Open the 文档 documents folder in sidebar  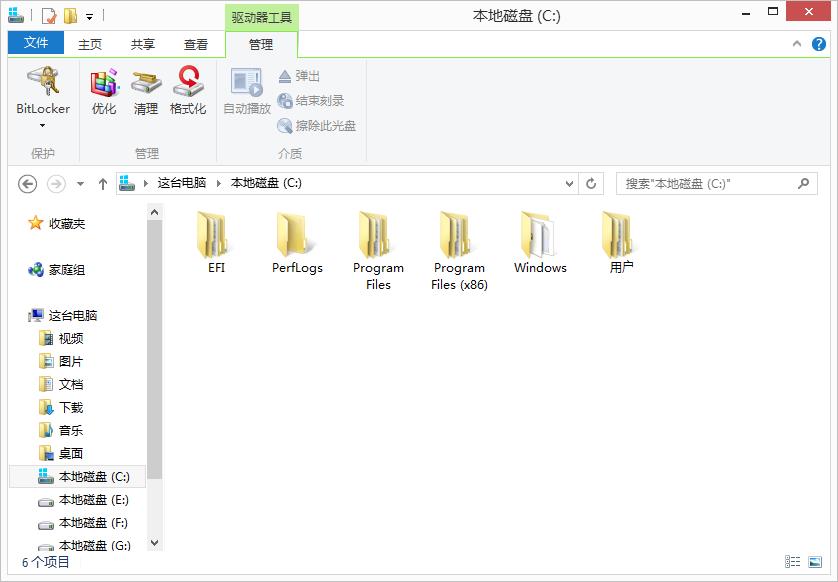tap(61, 384)
